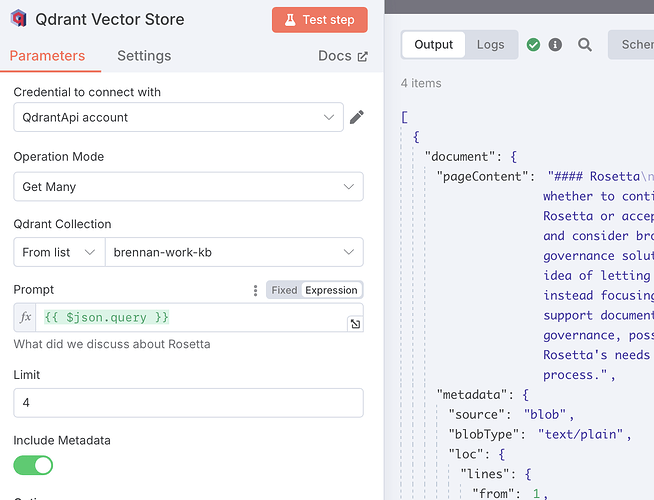Image resolution: width=654 pixels, height=500 pixels.
Task: Switch to the Output tab
Action: pyautogui.click(x=433, y=44)
